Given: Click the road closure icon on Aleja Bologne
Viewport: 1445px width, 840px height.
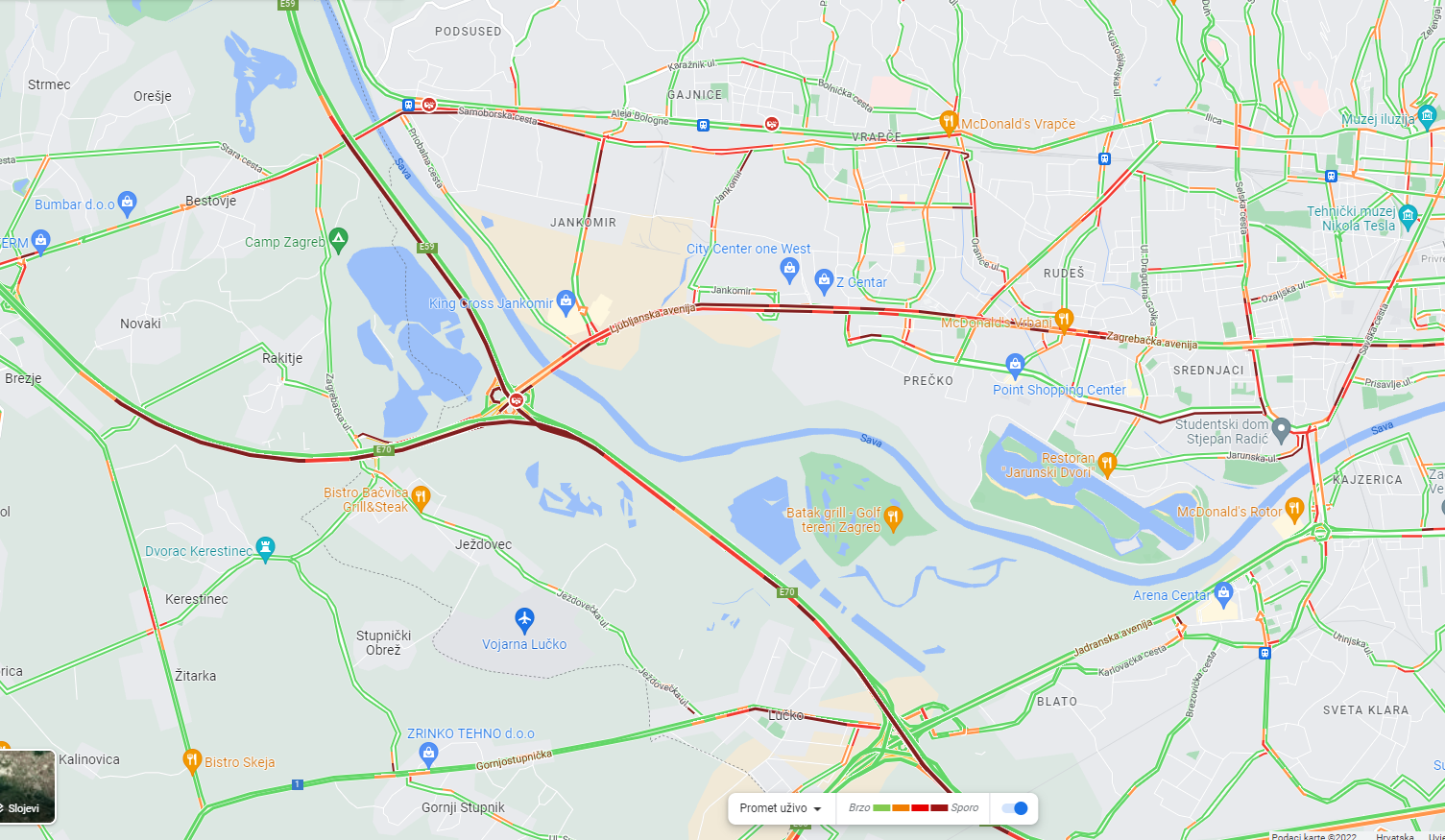Looking at the screenshot, I should click(771, 124).
